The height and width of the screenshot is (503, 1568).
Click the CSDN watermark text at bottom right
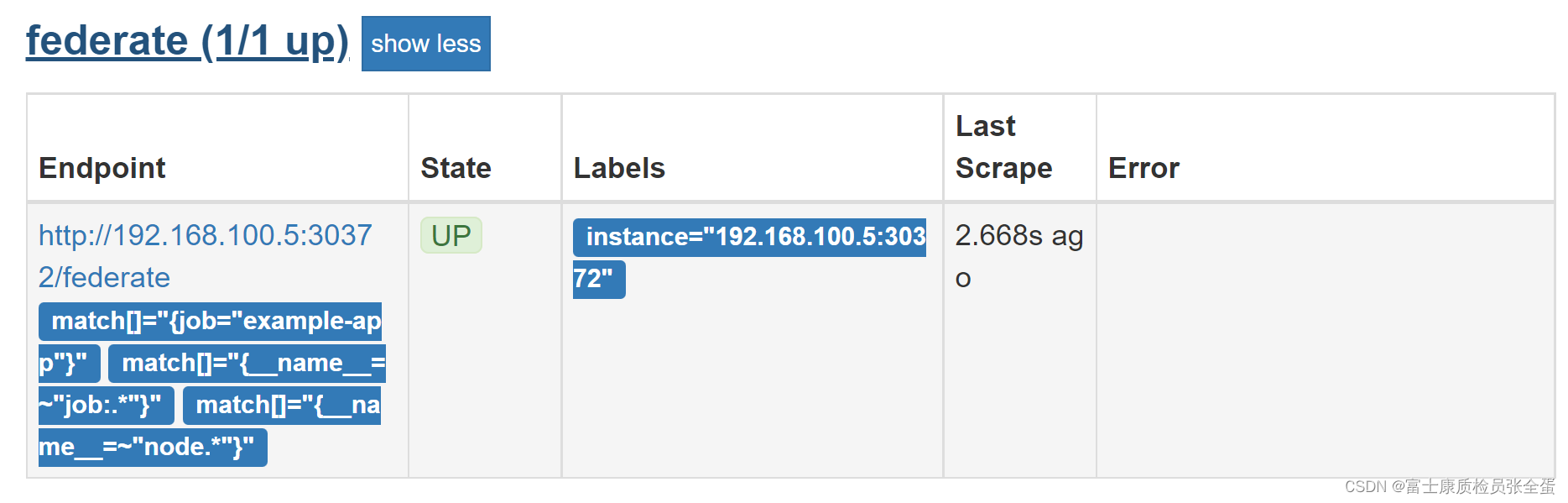(x=1450, y=486)
